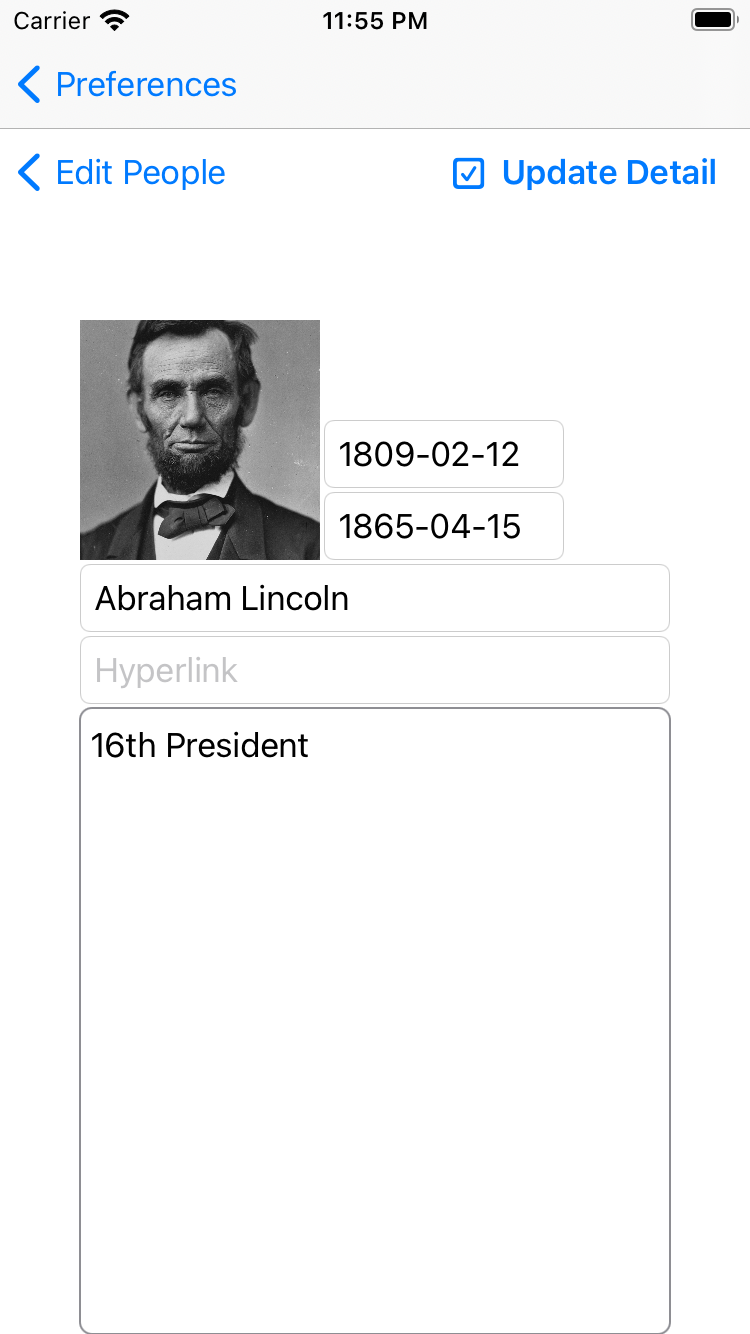Viewport: 750px width, 1334px height.
Task: Return to the Edit People list label
Action: 140,173
